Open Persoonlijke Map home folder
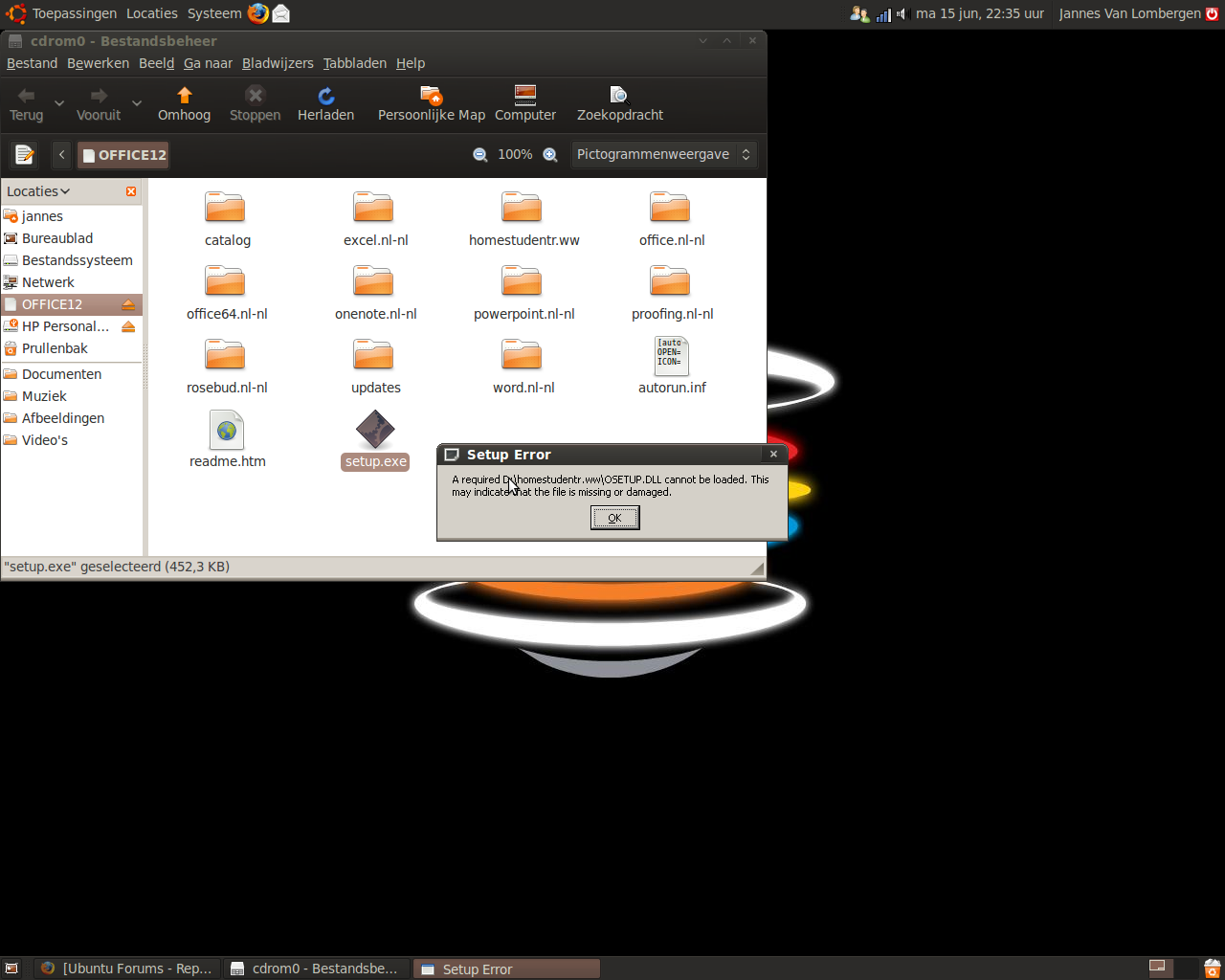The image size is (1225, 980). [432, 104]
